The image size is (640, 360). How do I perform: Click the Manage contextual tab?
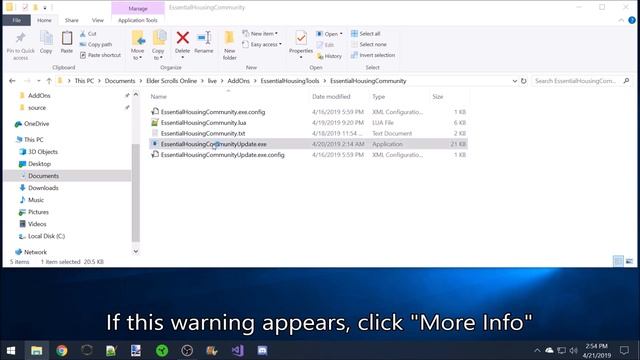point(138,8)
